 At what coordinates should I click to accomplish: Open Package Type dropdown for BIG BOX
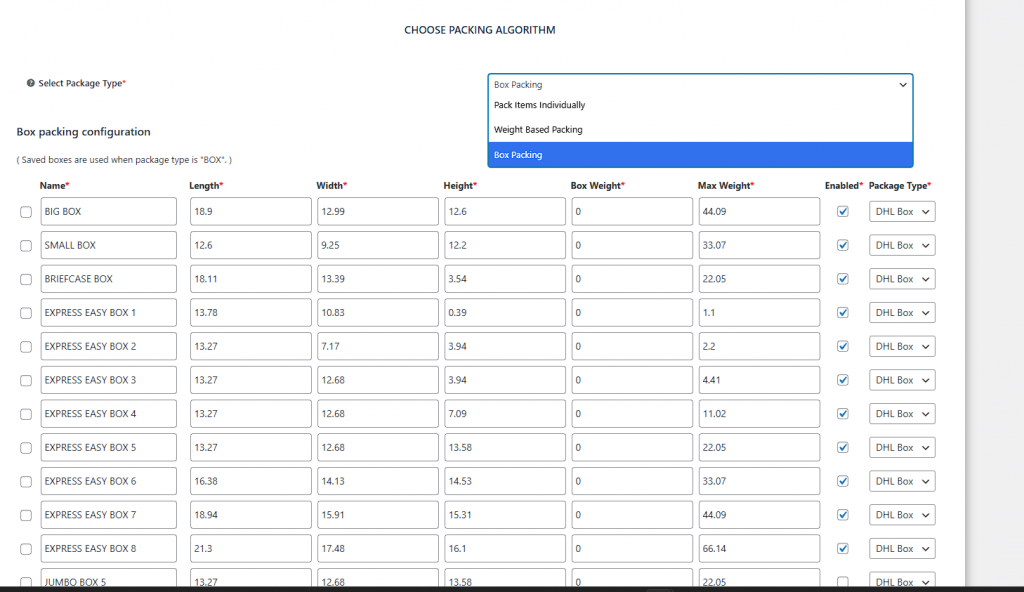coord(902,212)
